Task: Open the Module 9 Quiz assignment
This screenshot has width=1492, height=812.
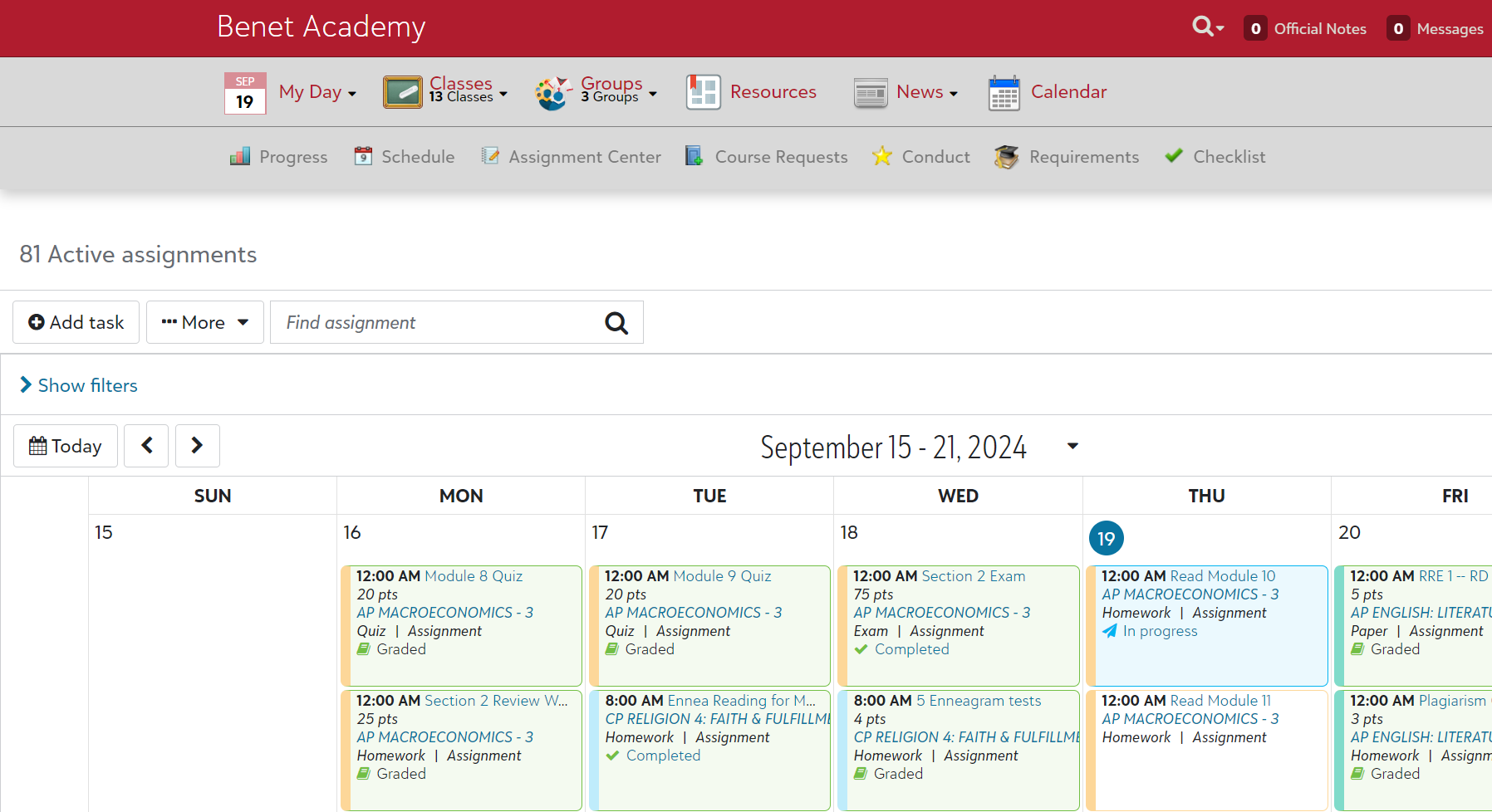Action: [722, 576]
